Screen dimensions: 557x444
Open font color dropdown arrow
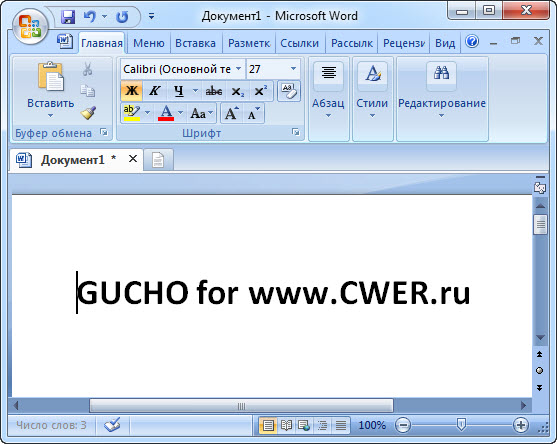tap(180, 113)
